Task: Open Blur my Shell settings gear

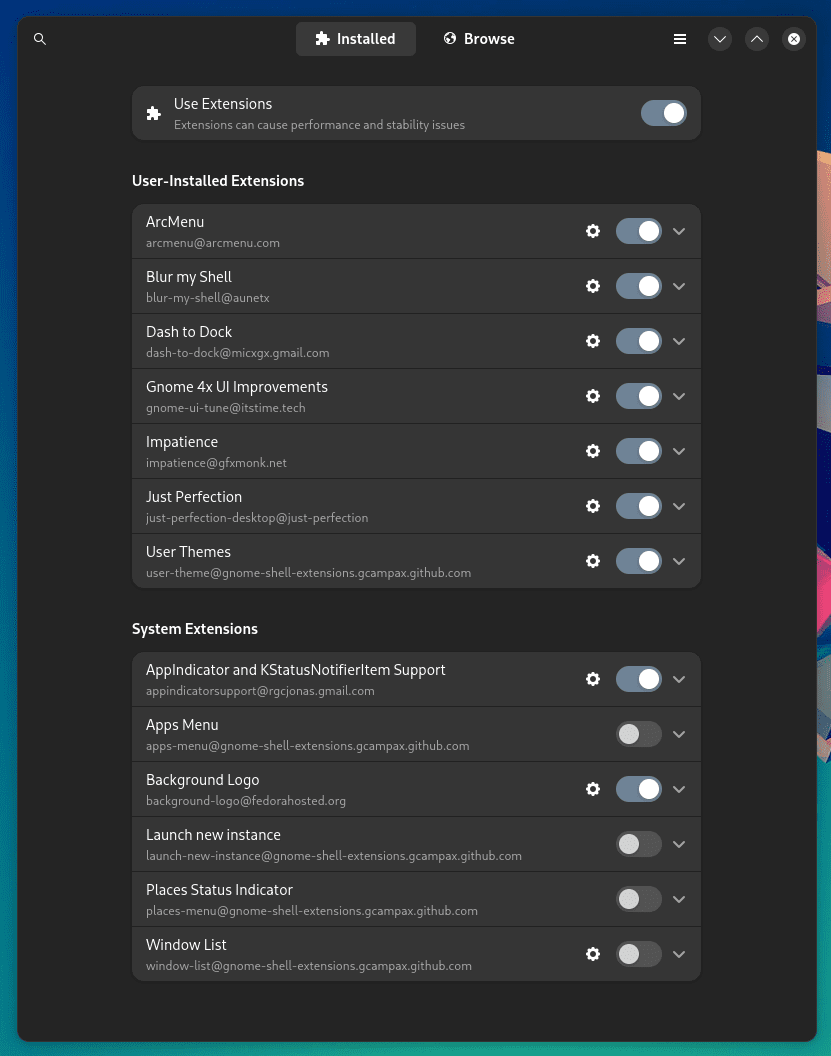Action: 593,286
